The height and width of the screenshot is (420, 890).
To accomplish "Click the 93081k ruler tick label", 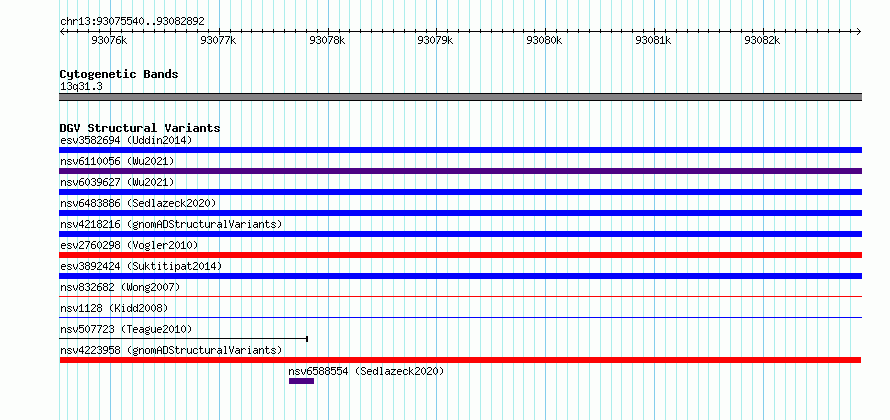I will pos(653,41).
